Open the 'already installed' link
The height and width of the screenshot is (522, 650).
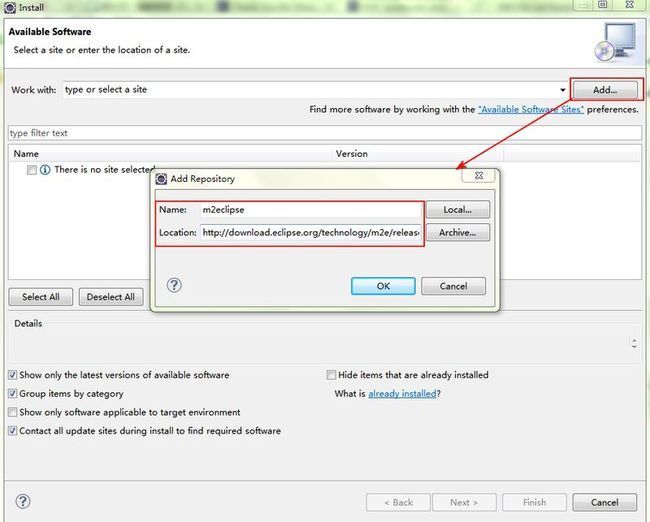tap(402, 393)
